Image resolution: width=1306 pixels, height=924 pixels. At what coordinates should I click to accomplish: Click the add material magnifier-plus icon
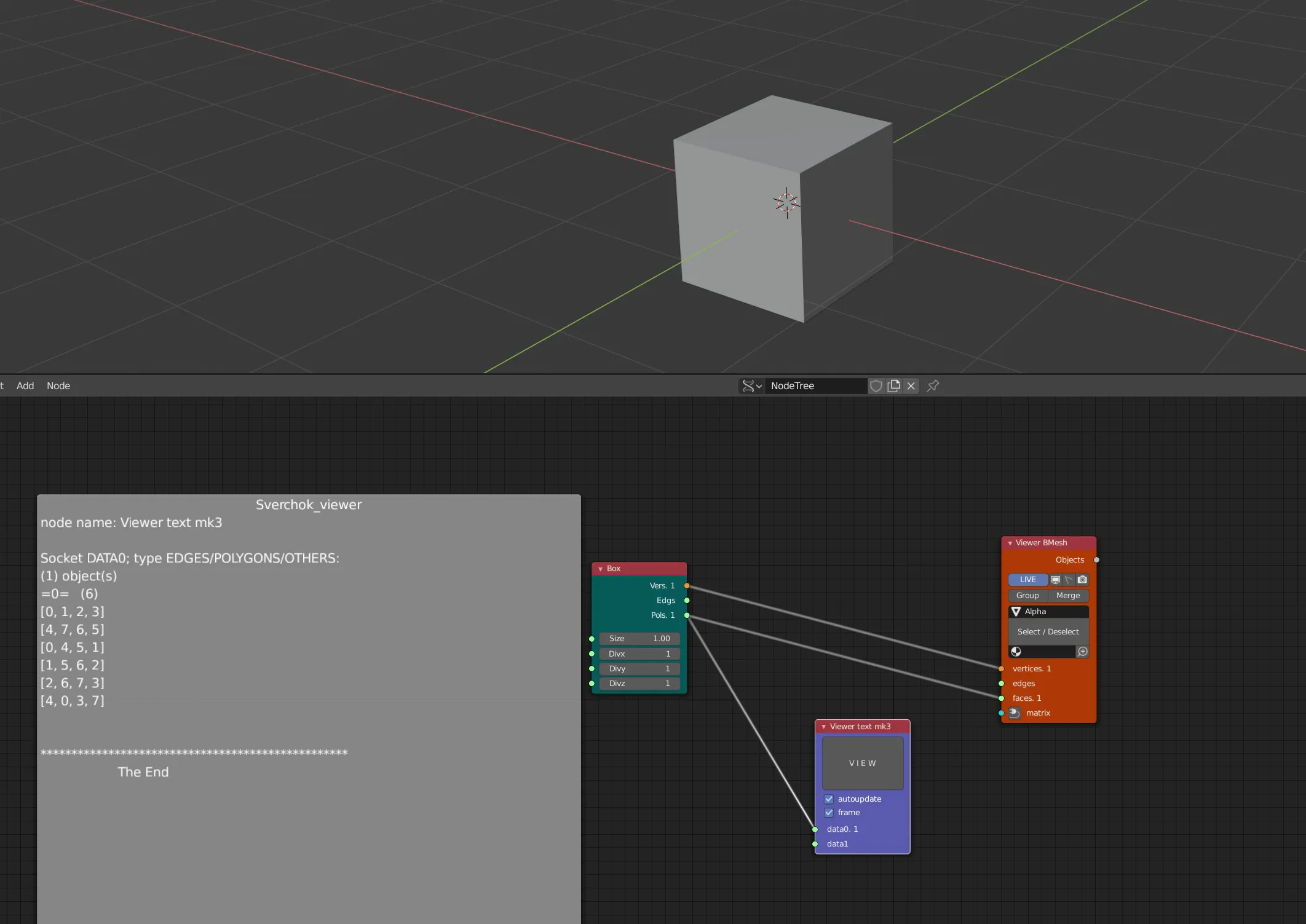tap(1082, 652)
